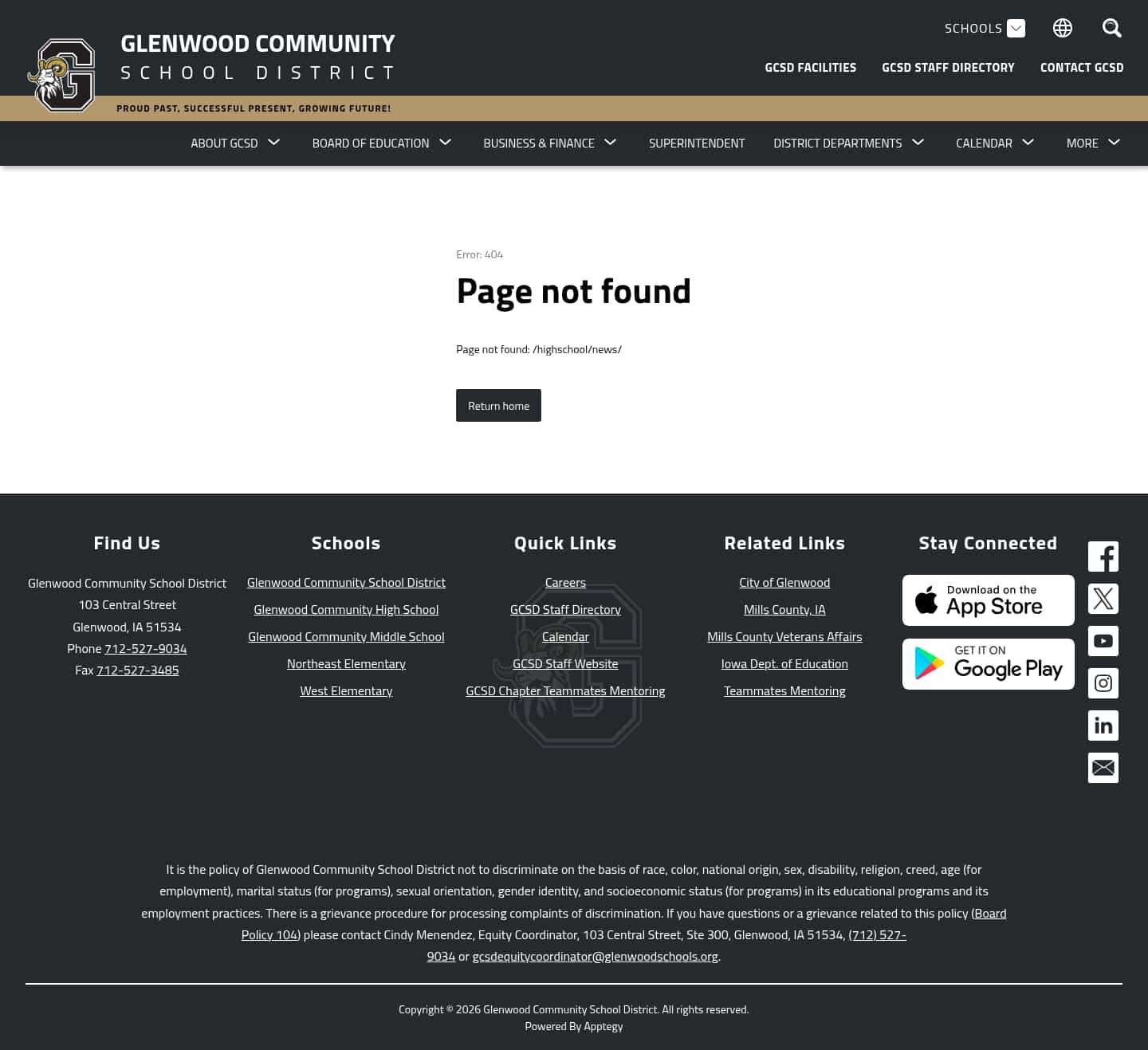Open the LinkedIn icon

coord(1103,726)
